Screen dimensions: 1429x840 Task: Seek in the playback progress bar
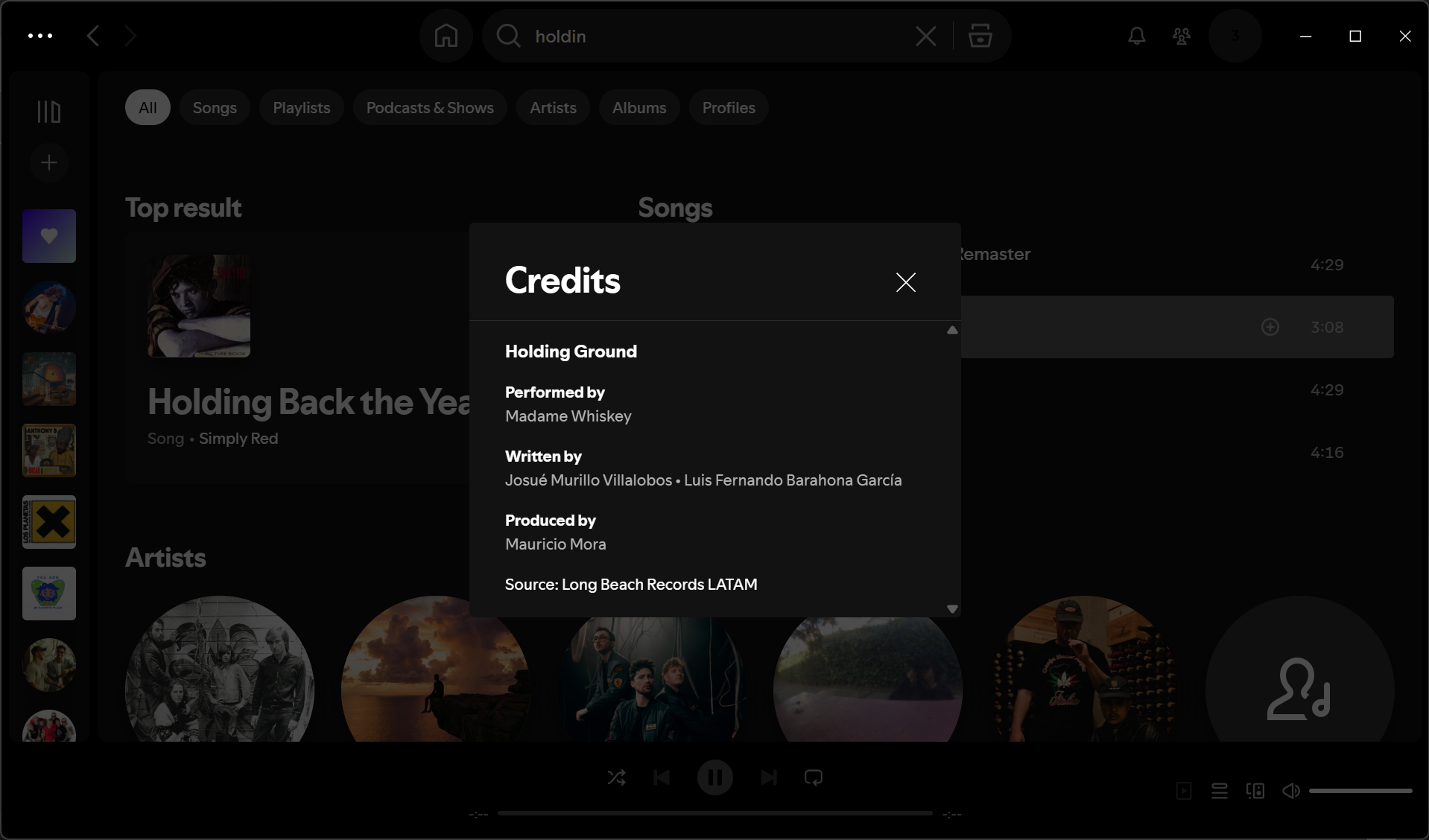(714, 814)
